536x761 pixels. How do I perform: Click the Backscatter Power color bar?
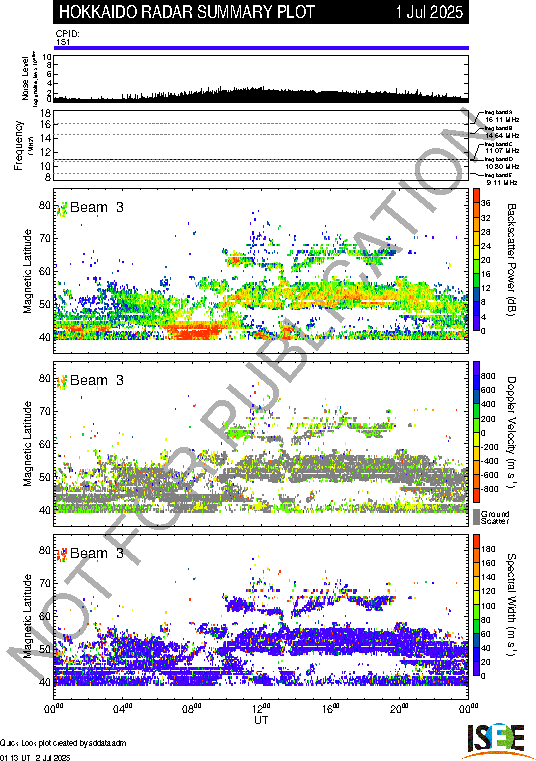(477, 260)
